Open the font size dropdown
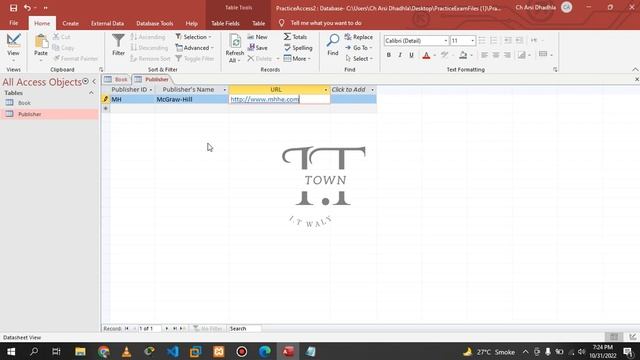640x360 pixels. pos(473,40)
